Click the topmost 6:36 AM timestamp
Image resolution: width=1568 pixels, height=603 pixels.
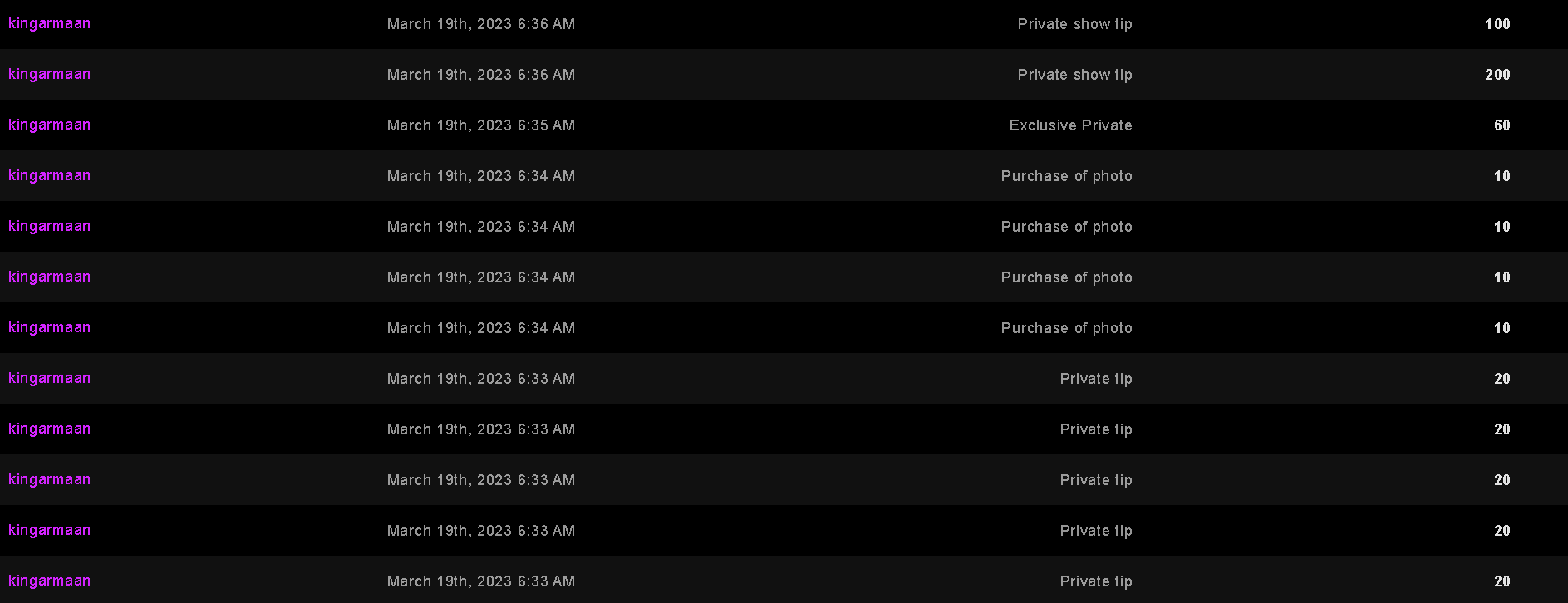[481, 24]
